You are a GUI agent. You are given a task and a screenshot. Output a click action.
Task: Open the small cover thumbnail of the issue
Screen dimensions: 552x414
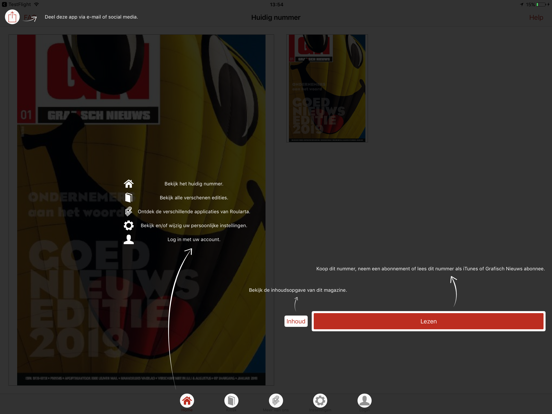tap(327, 88)
